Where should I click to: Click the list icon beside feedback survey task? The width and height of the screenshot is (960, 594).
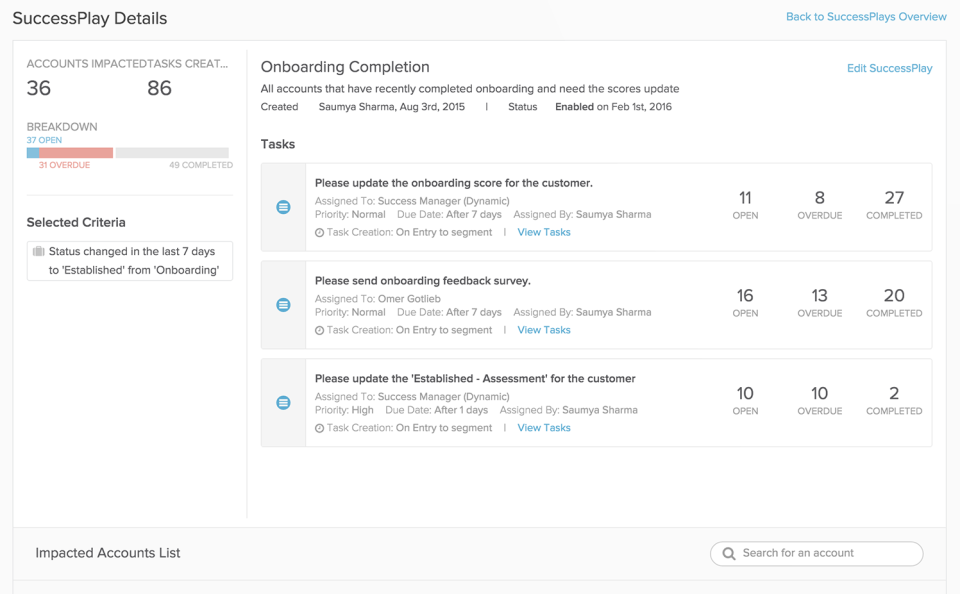pos(283,305)
